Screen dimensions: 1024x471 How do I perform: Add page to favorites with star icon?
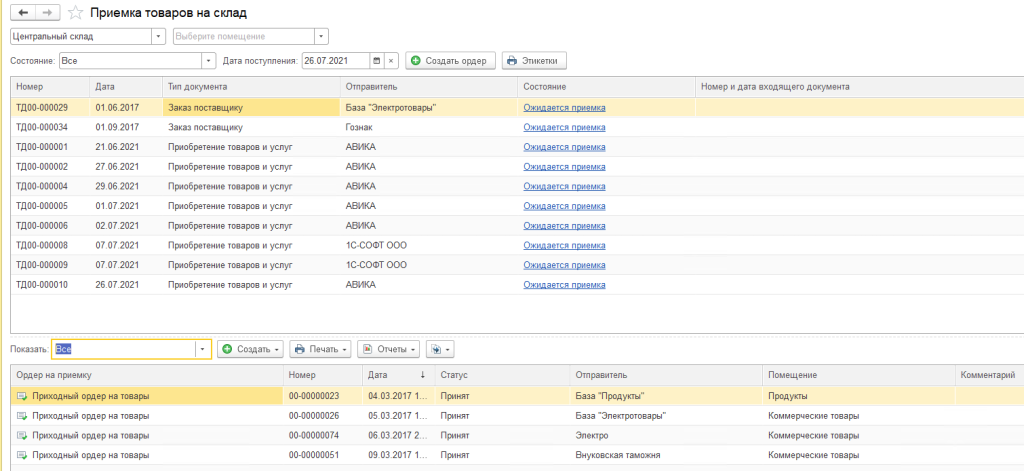(76, 13)
